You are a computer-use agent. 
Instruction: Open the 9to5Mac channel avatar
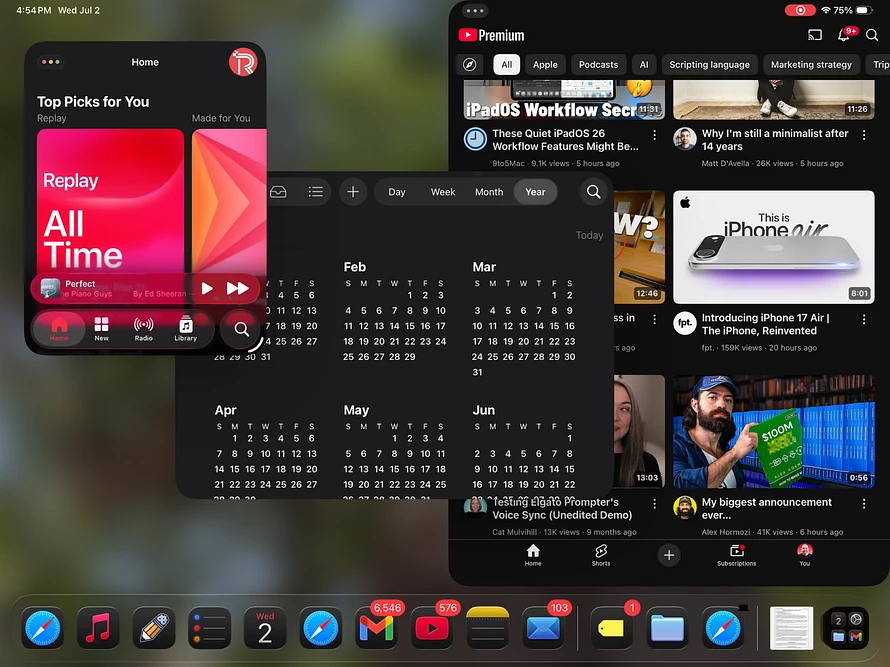(475, 139)
